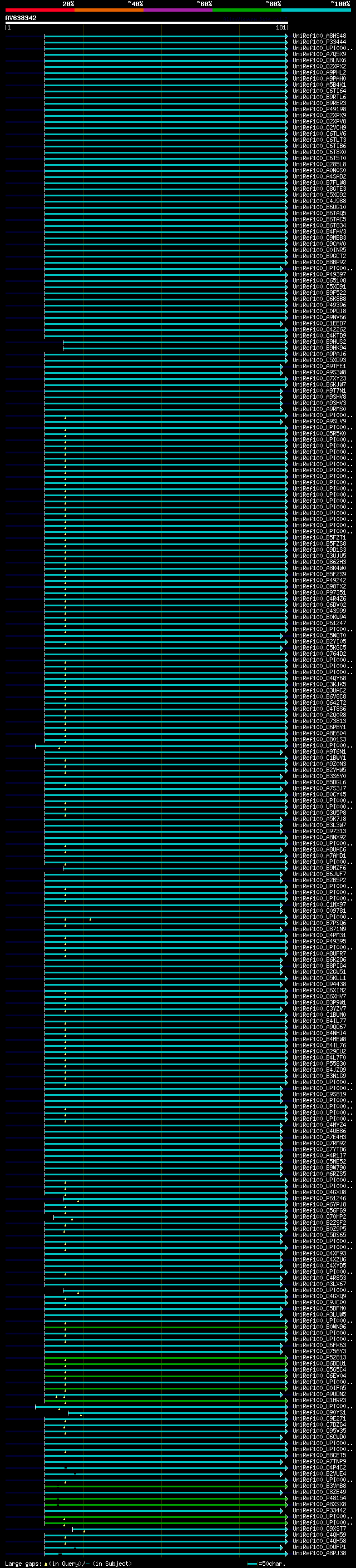Select the UniRef100_B7FLW8 label
Viewport: 356px width, 1568px height.
pyautogui.click(x=319, y=182)
